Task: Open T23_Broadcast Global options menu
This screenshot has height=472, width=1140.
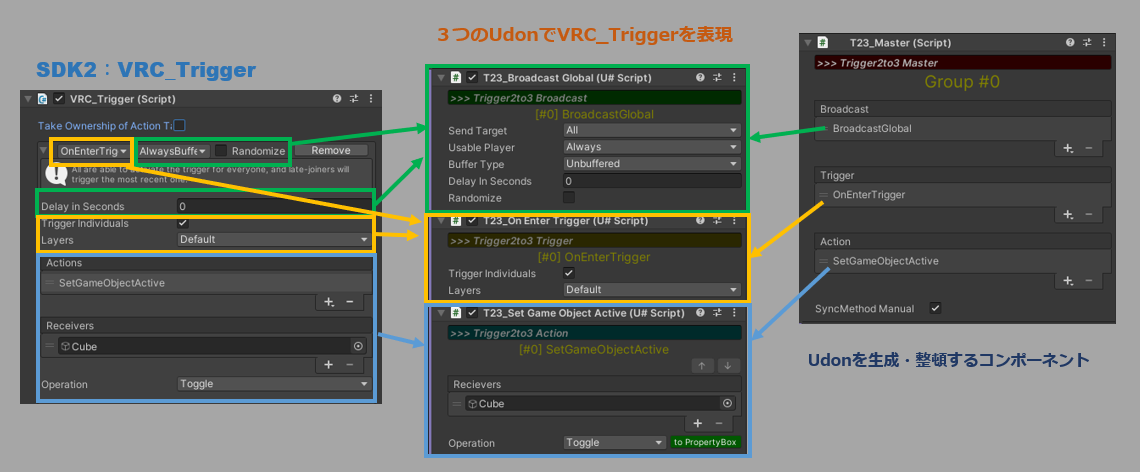Action: pos(734,77)
